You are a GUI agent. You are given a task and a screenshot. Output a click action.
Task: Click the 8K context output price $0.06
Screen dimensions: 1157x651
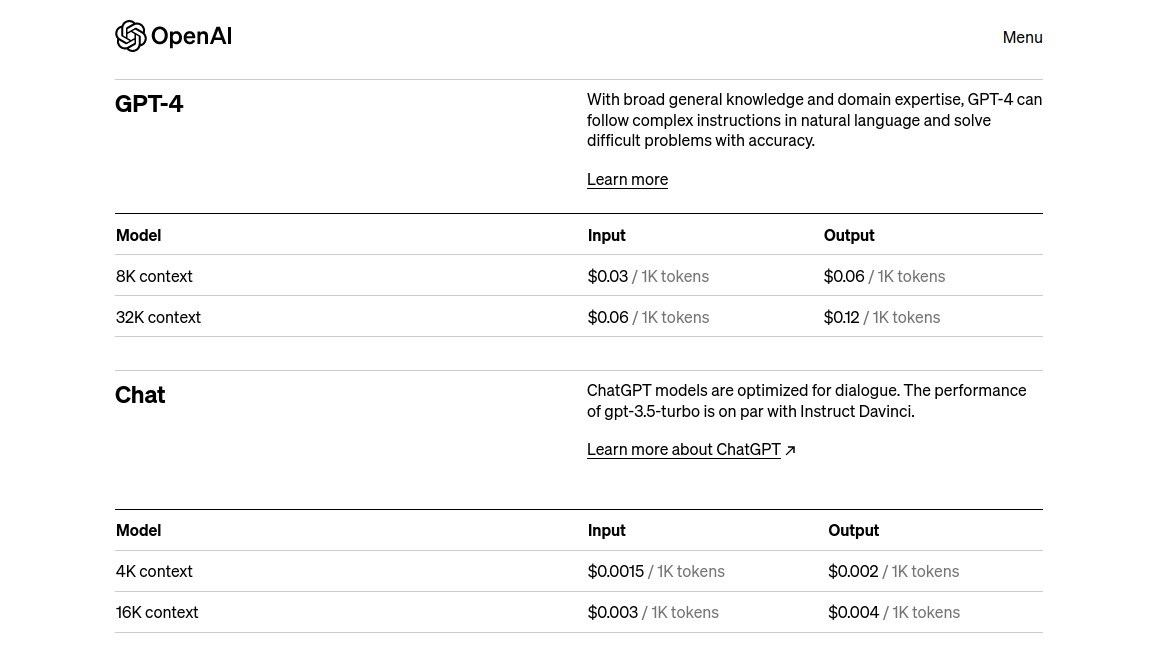pos(844,276)
